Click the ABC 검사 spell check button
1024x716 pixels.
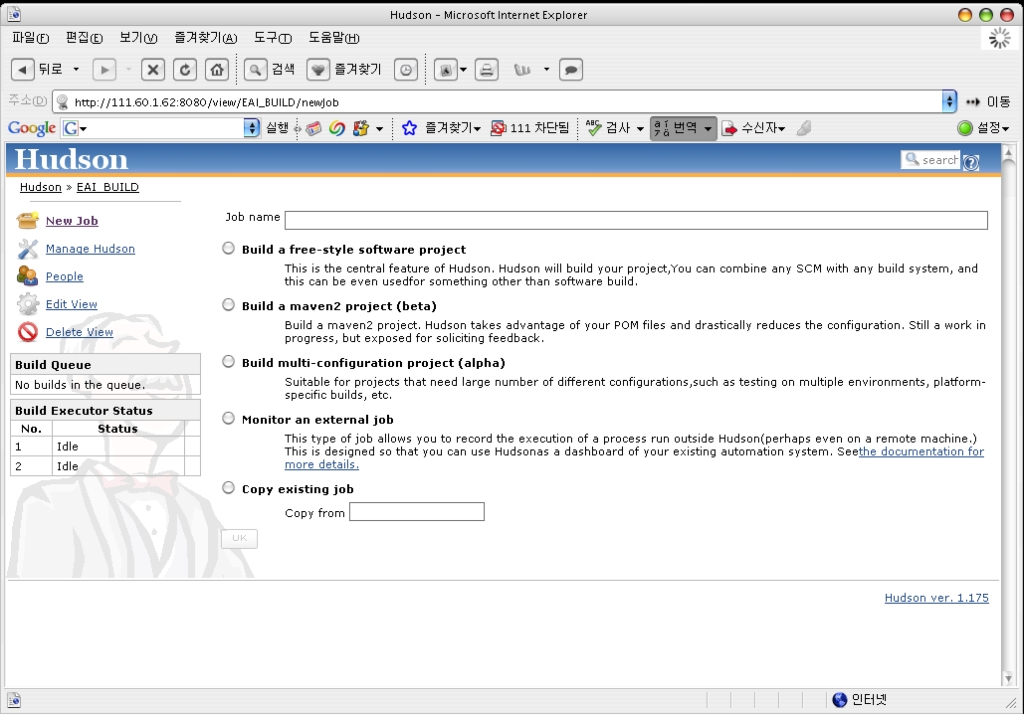coord(608,128)
